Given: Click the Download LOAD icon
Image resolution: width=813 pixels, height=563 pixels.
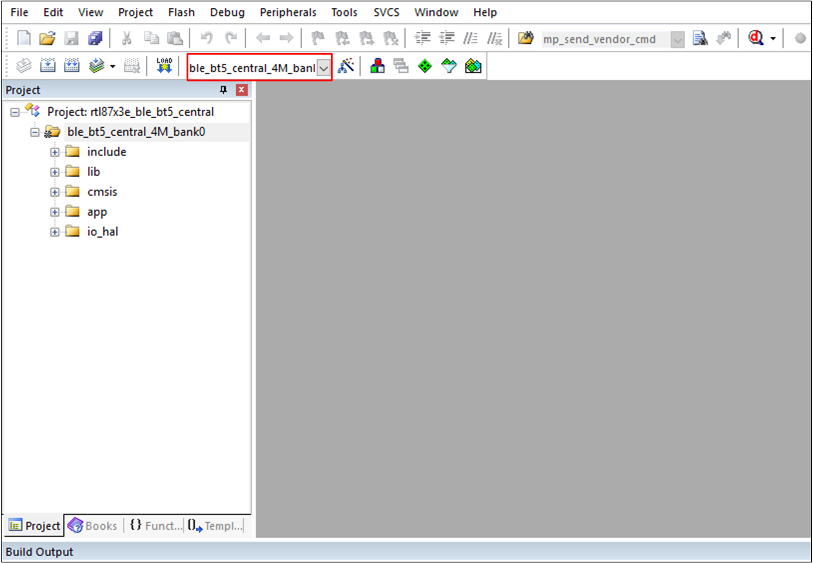Looking at the screenshot, I should click(x=164, y=66).
